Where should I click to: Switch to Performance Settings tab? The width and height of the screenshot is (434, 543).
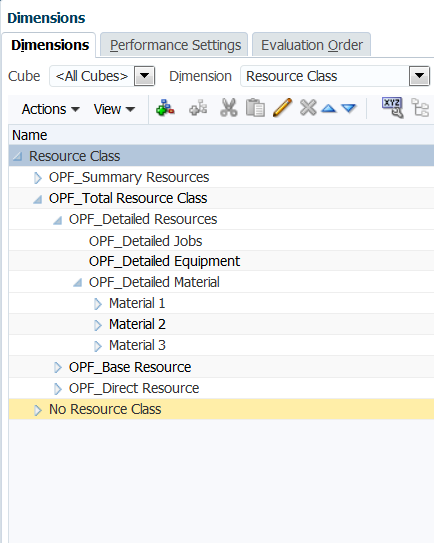coord(175,45)
